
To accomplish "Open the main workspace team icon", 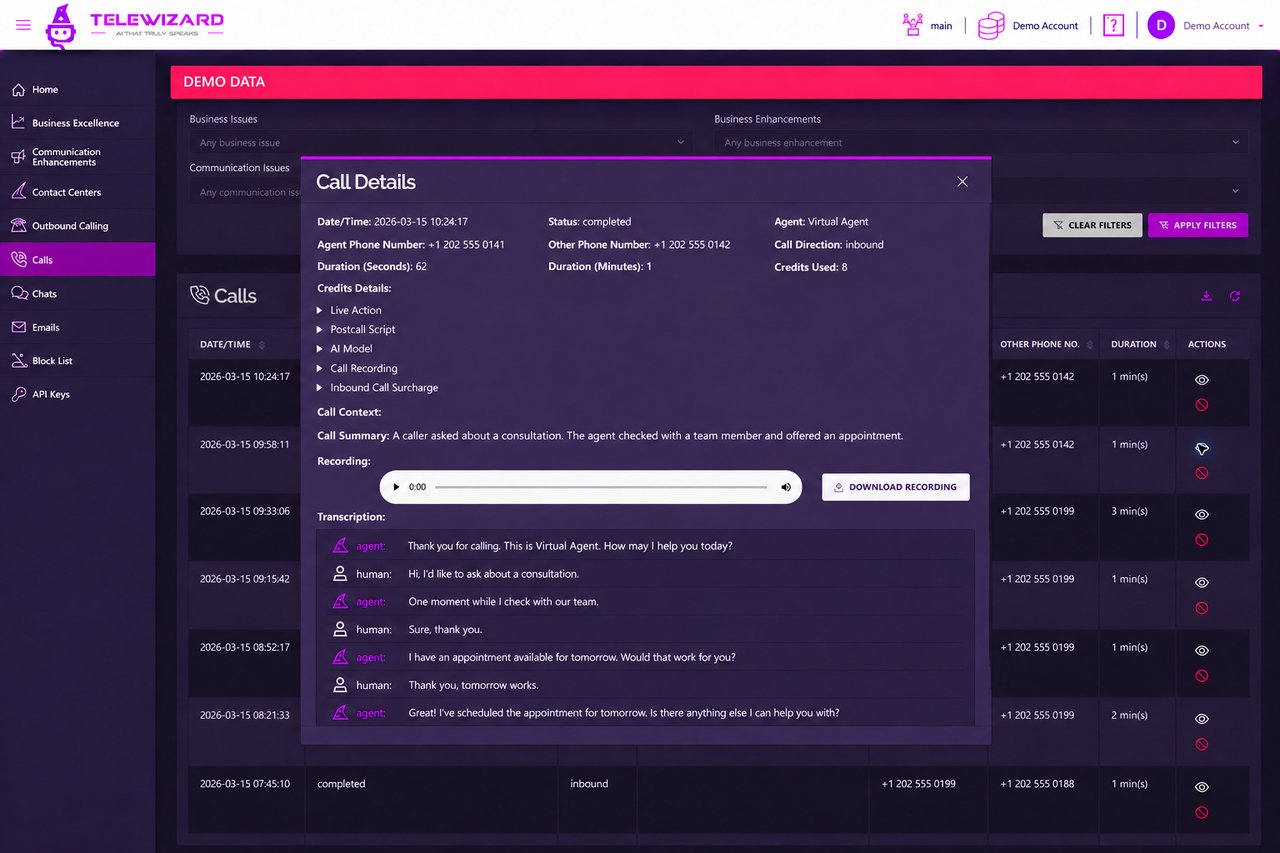I will coord(912,25).
